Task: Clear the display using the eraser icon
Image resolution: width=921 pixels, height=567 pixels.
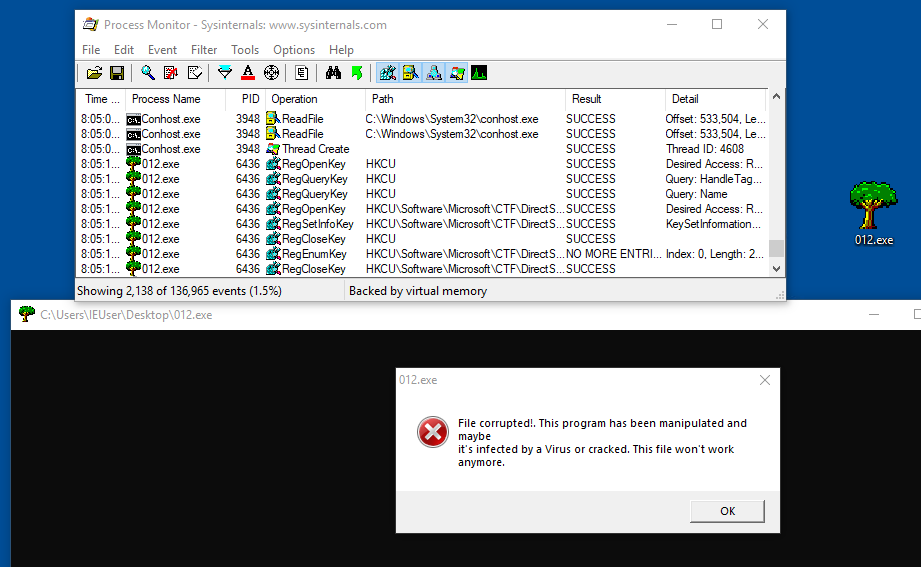Action: [194, 73]
